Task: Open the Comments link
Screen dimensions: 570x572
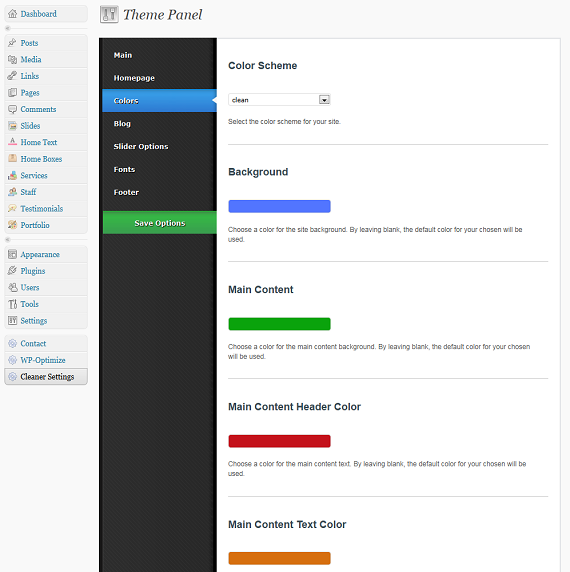Action: point(38,109)
